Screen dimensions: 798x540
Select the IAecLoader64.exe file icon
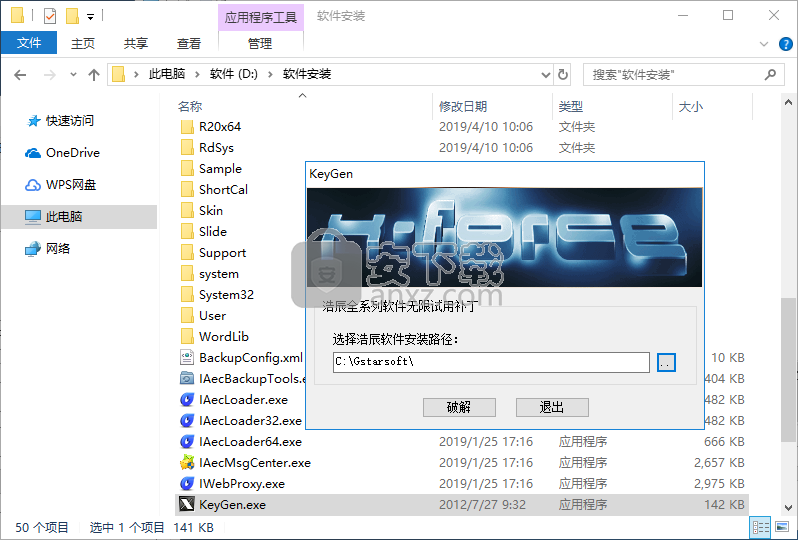click(x=187, y=441)
